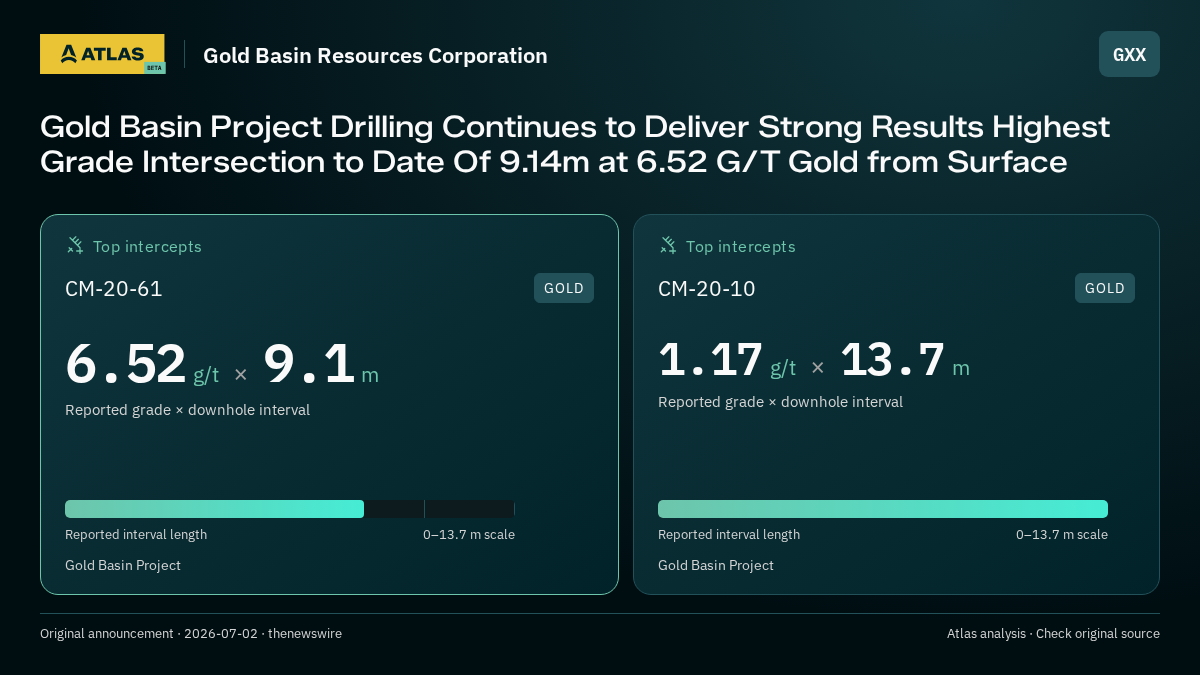Click the 'Atlas analysis · Check original source' footer
Image resolution: width=1200 pixels, height=675 pixels.
(x=1053, y=634)
